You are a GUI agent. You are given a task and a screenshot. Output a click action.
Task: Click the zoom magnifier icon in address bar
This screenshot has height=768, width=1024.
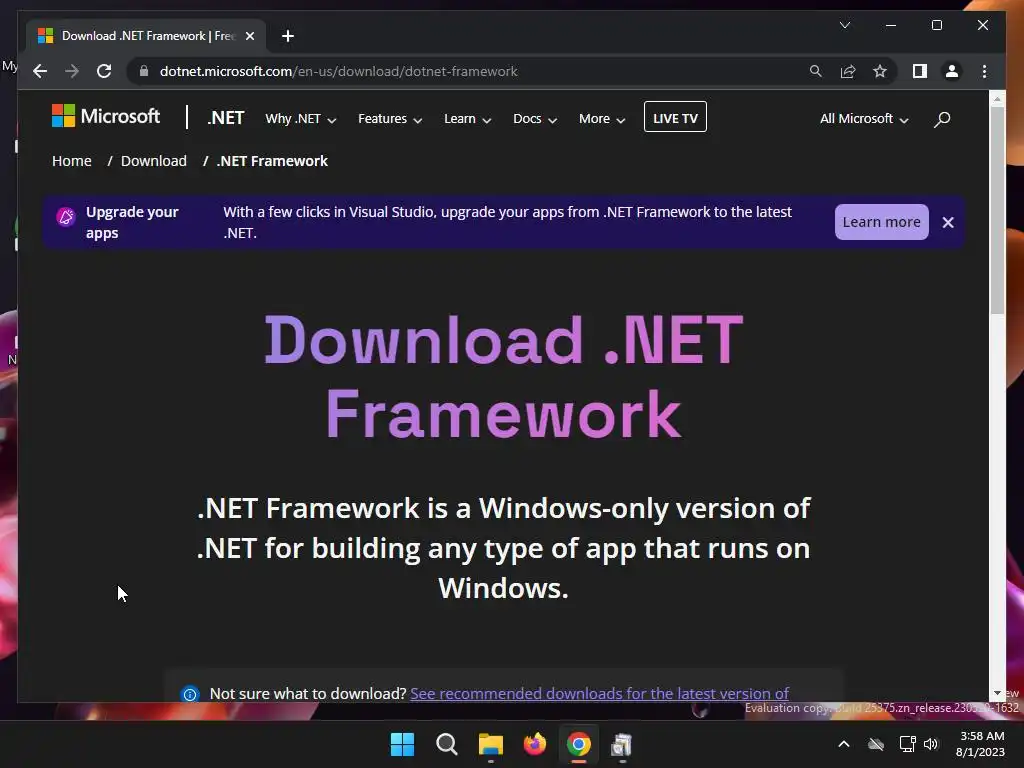[816, 71]
